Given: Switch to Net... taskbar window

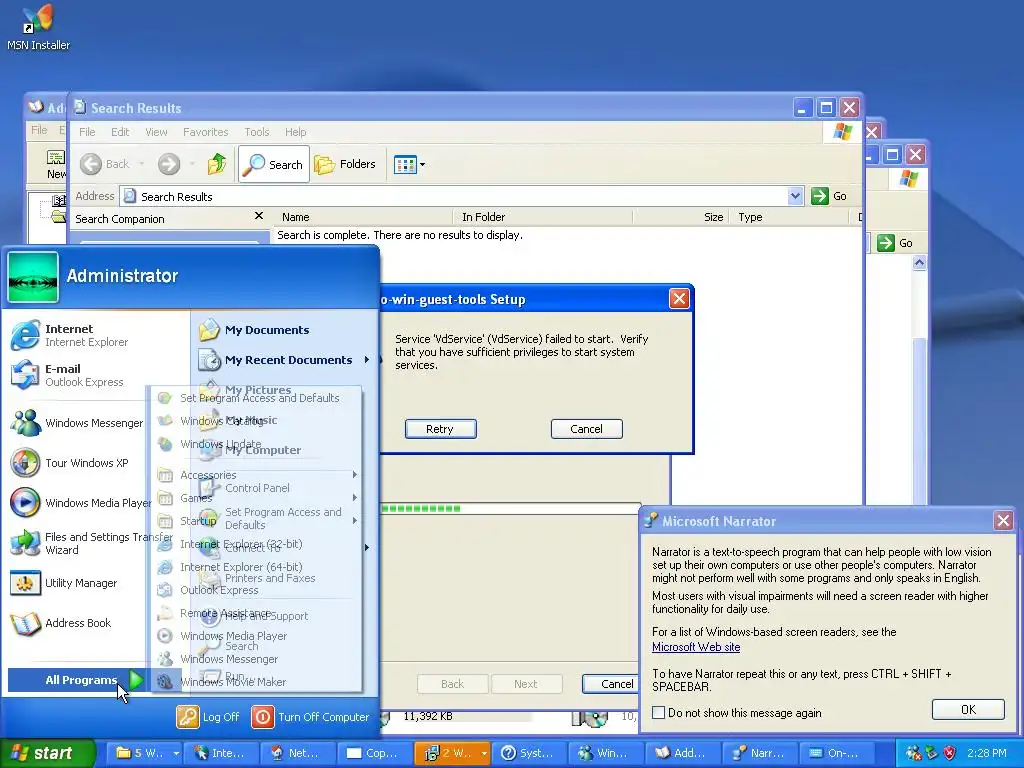Looking at the screenshot, I should point(298,753).
